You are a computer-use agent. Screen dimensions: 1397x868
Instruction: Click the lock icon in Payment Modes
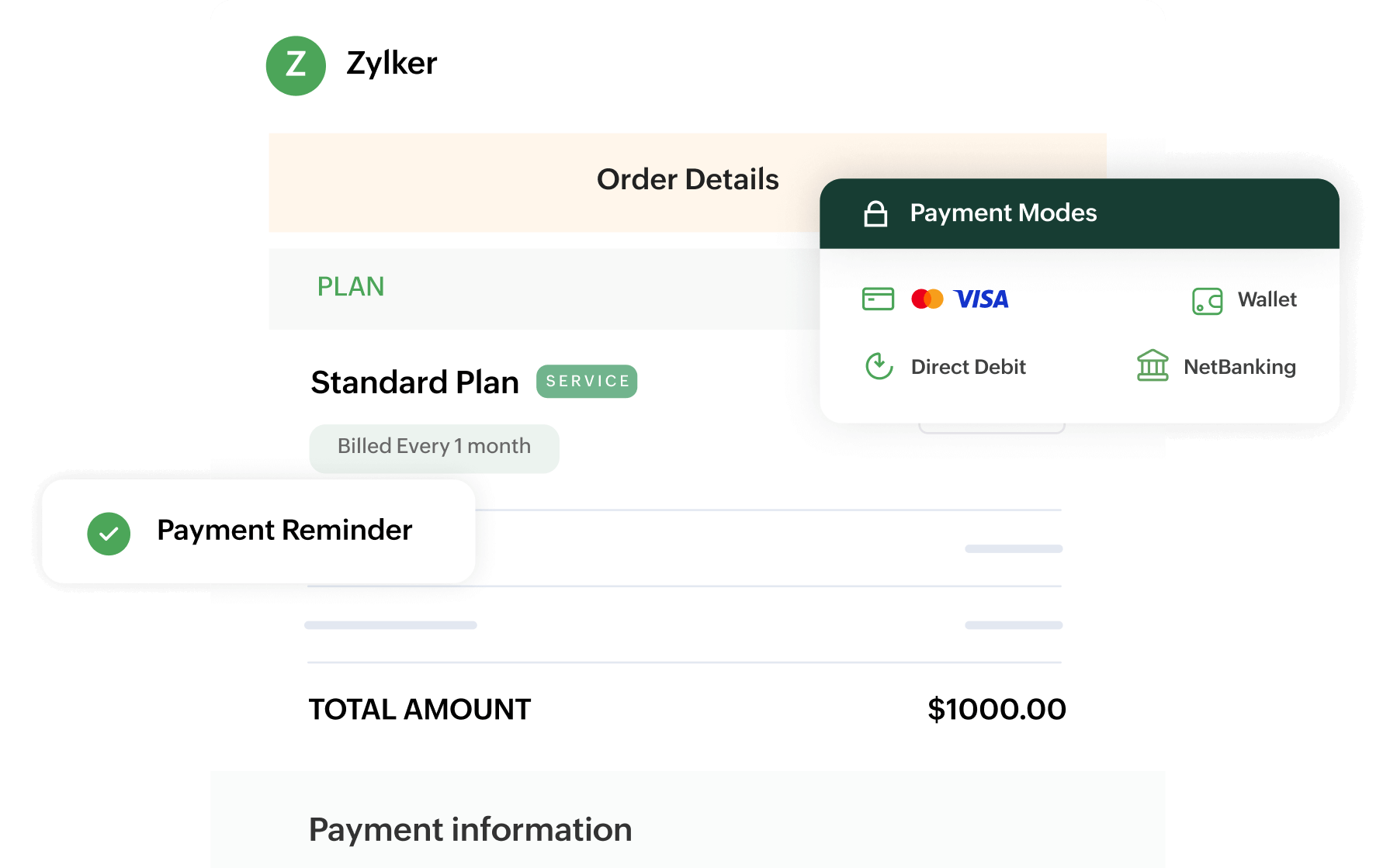[875, 213]
